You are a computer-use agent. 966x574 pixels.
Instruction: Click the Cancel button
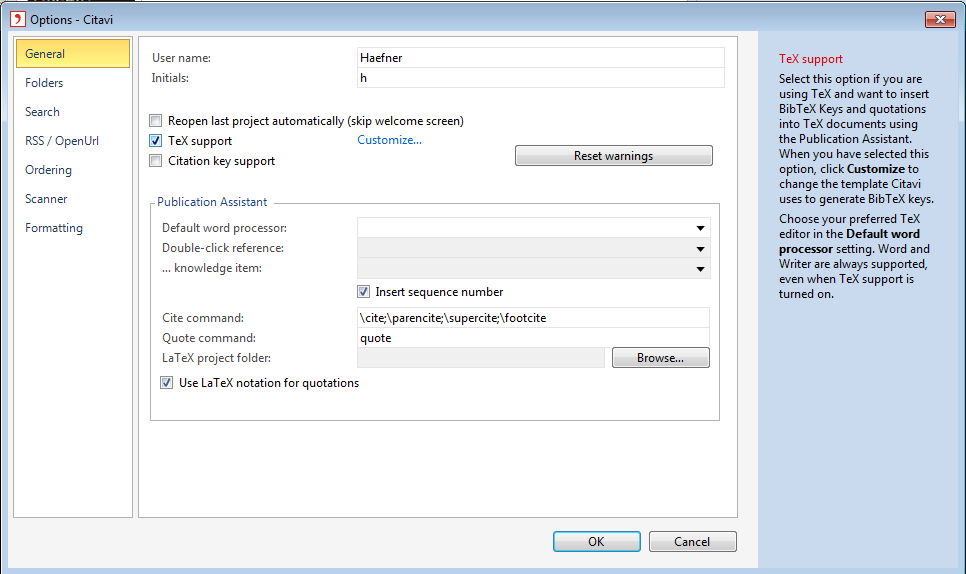[692, 541]
